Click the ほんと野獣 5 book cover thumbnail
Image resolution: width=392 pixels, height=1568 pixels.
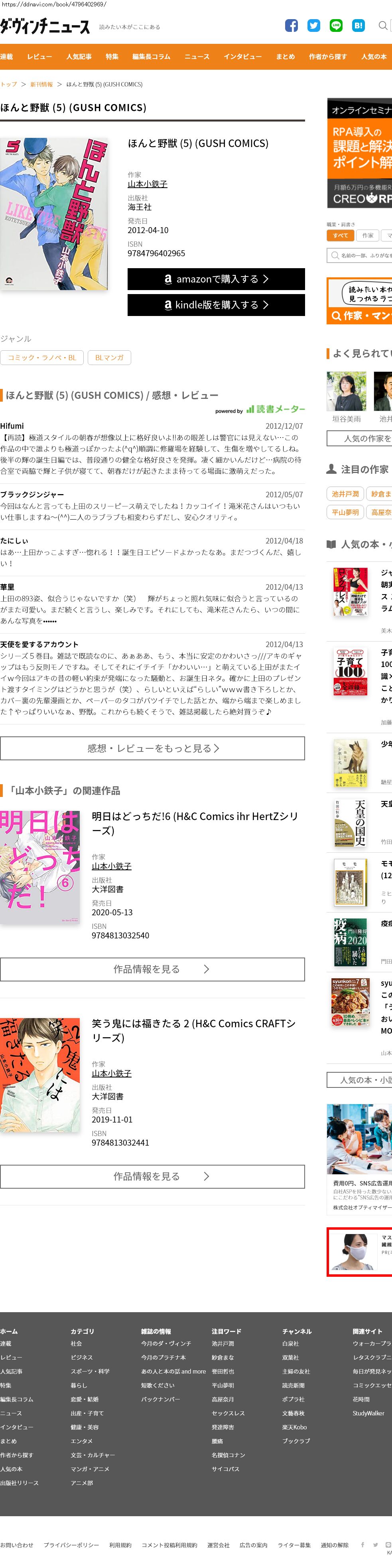(x=54, y=213)
